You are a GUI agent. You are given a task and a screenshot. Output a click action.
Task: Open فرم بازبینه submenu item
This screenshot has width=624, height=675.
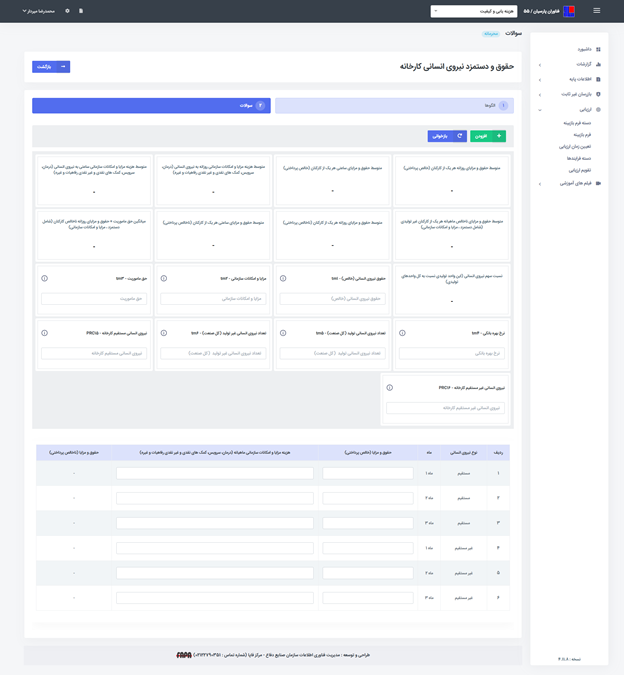582,135
